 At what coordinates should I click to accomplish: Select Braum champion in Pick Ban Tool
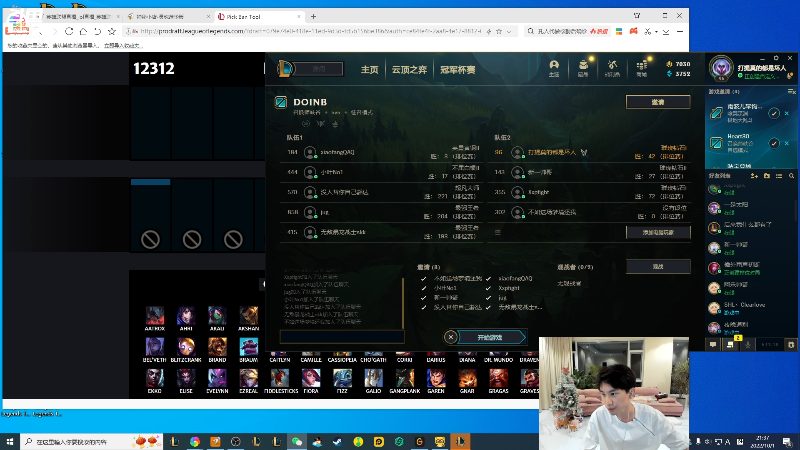click(x=248, y=349)
